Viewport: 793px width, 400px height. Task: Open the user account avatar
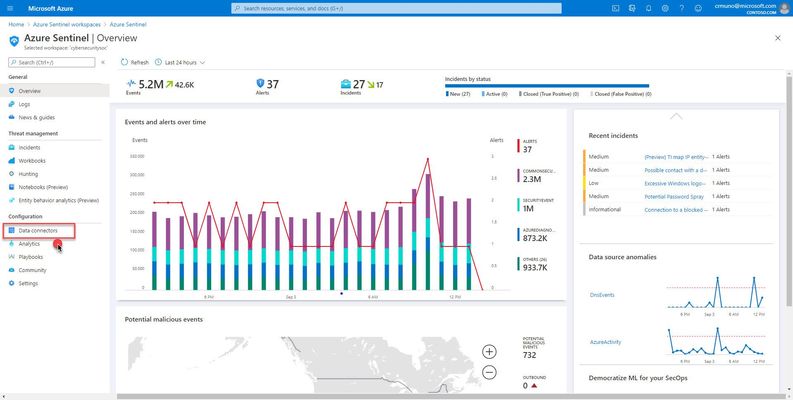(784, 8)
